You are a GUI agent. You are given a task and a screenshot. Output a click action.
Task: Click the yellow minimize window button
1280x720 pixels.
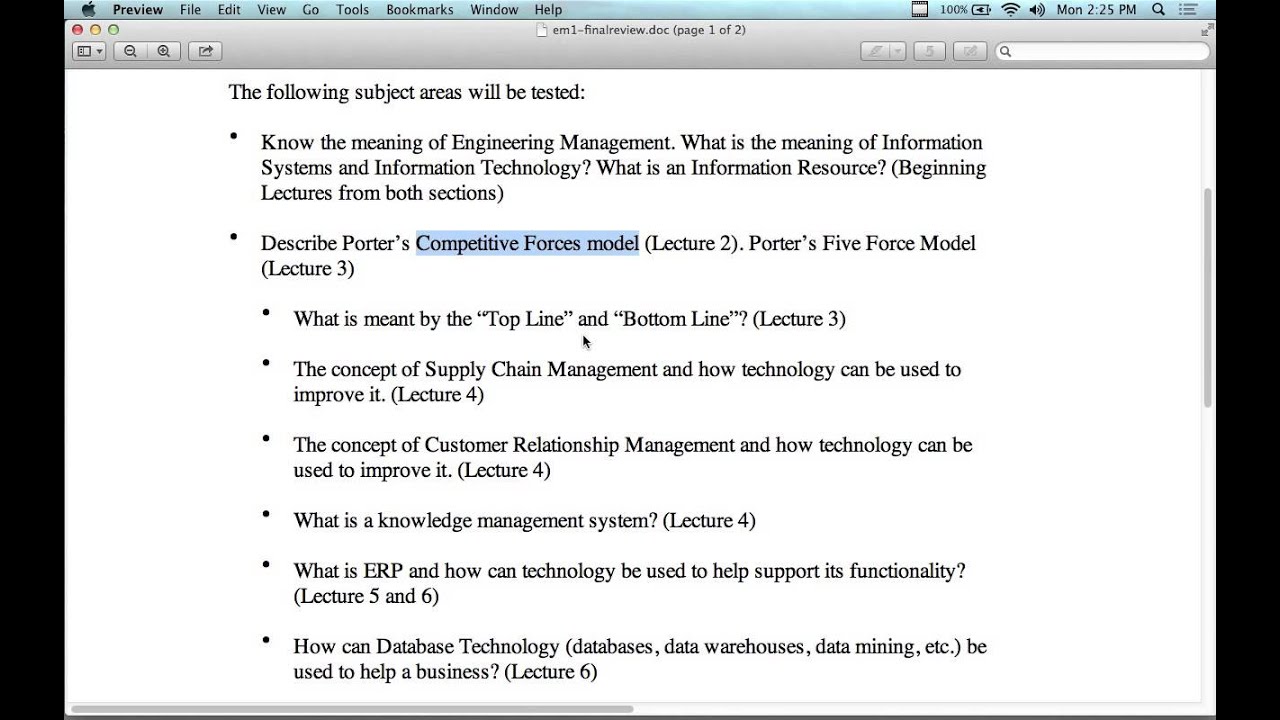(x=95, y=30)
